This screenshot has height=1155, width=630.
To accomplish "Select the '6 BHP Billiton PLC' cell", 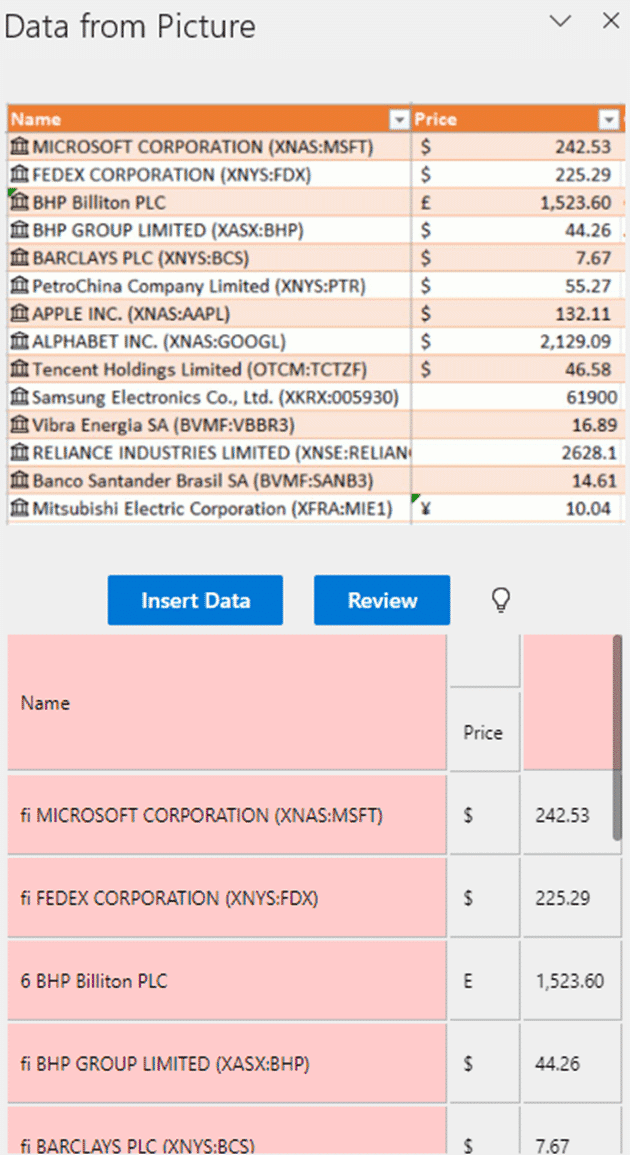I will (x=227, y=981).
